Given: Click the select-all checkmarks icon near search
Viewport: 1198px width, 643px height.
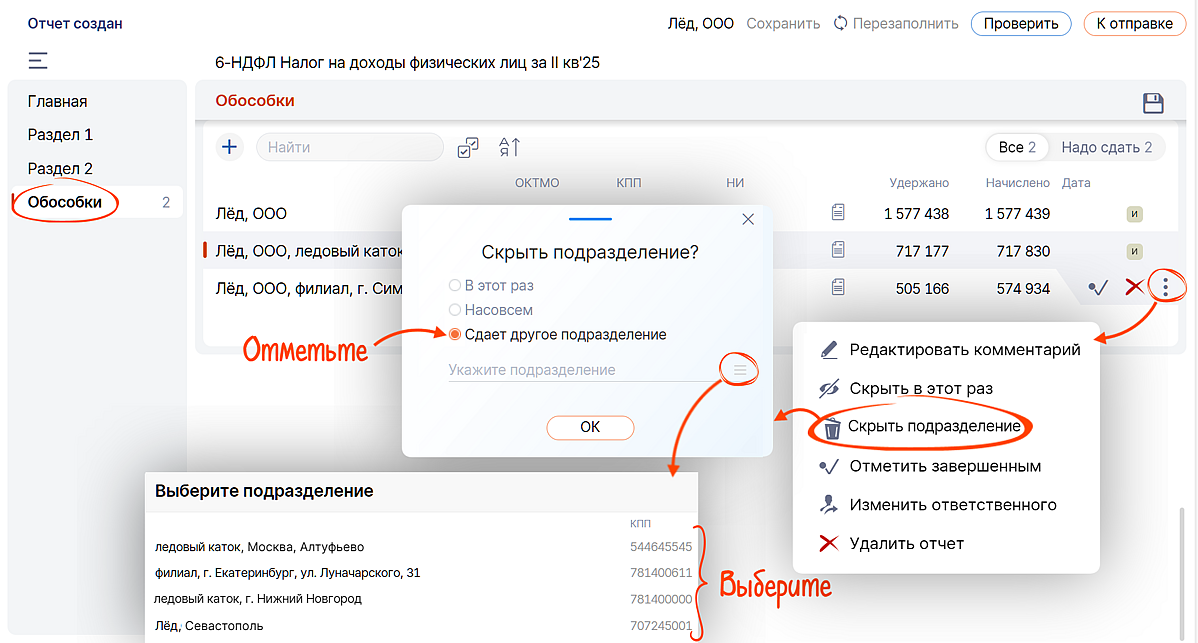Looking at the screenshot, I should click(467, 147).
